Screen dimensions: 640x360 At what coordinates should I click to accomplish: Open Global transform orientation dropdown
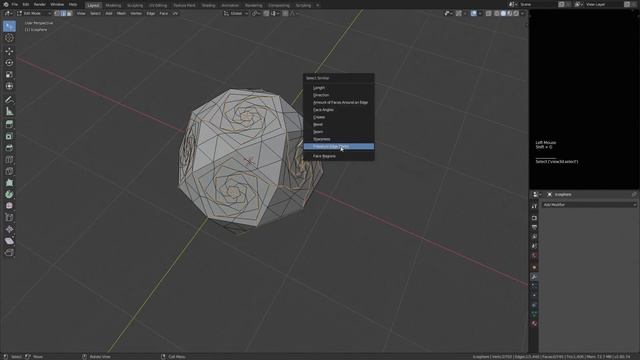click(236, 13)
